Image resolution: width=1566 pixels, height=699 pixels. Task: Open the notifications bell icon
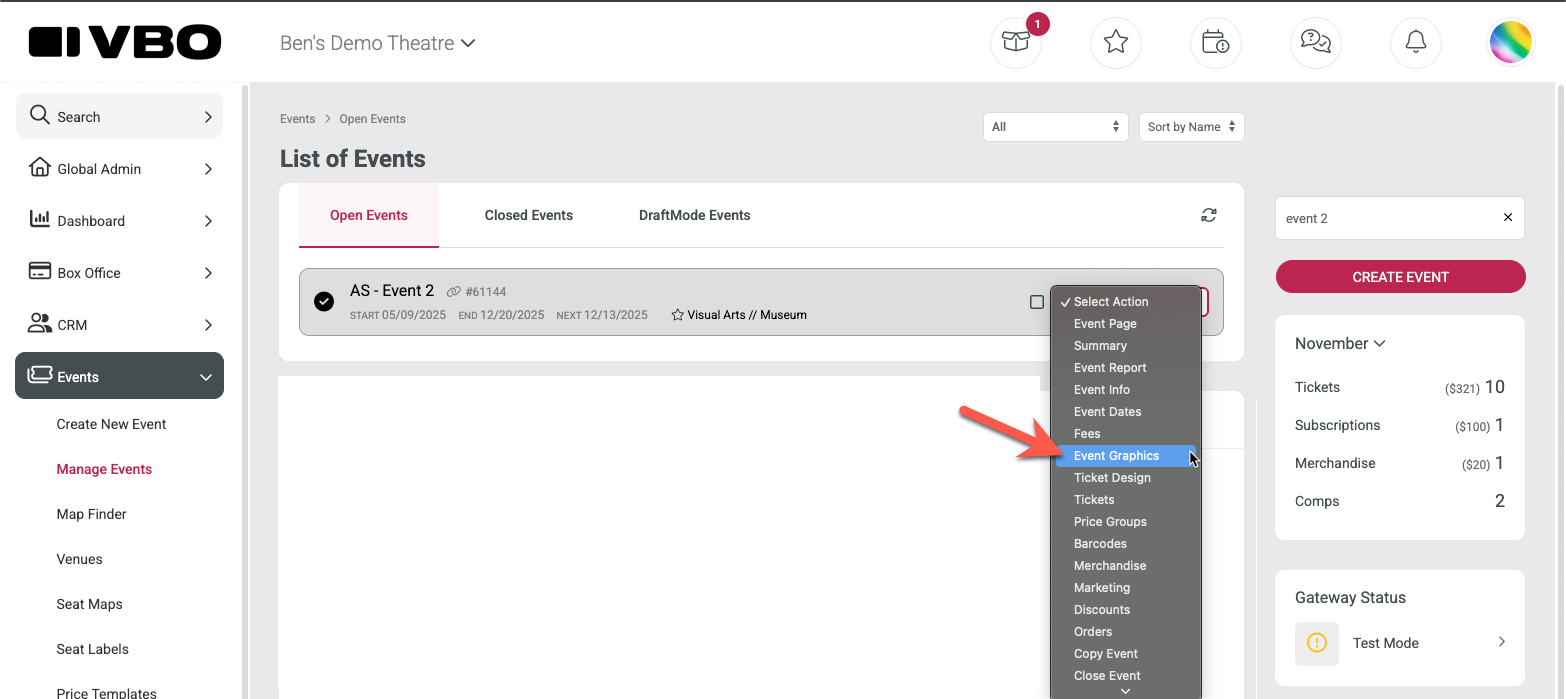[1416, 43]
